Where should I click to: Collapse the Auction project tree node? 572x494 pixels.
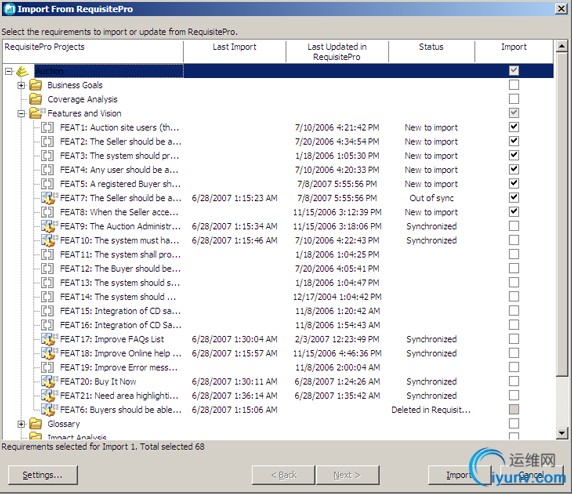point(9,72)
